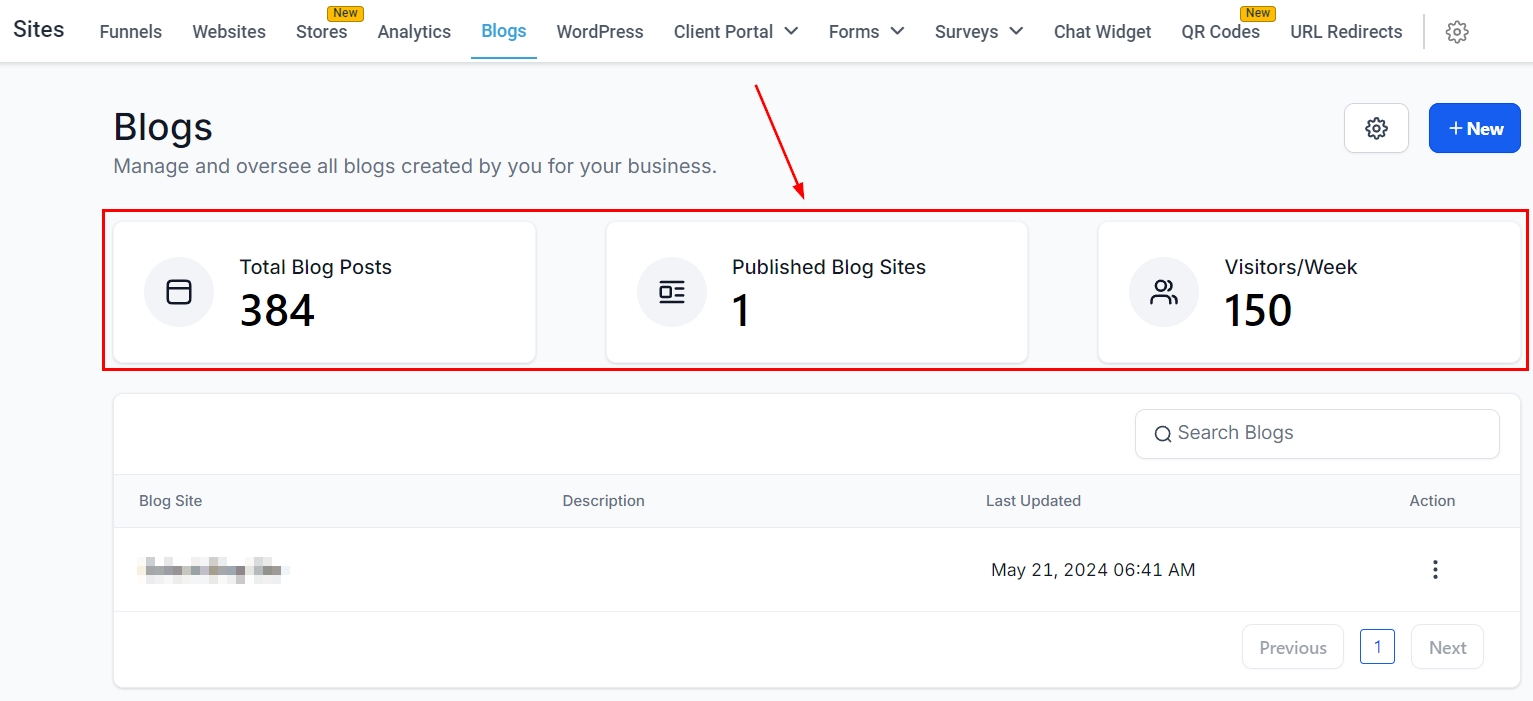
Task: Select page 1 in pagination
Action: pyautogui.click(x=1377, y=647)
